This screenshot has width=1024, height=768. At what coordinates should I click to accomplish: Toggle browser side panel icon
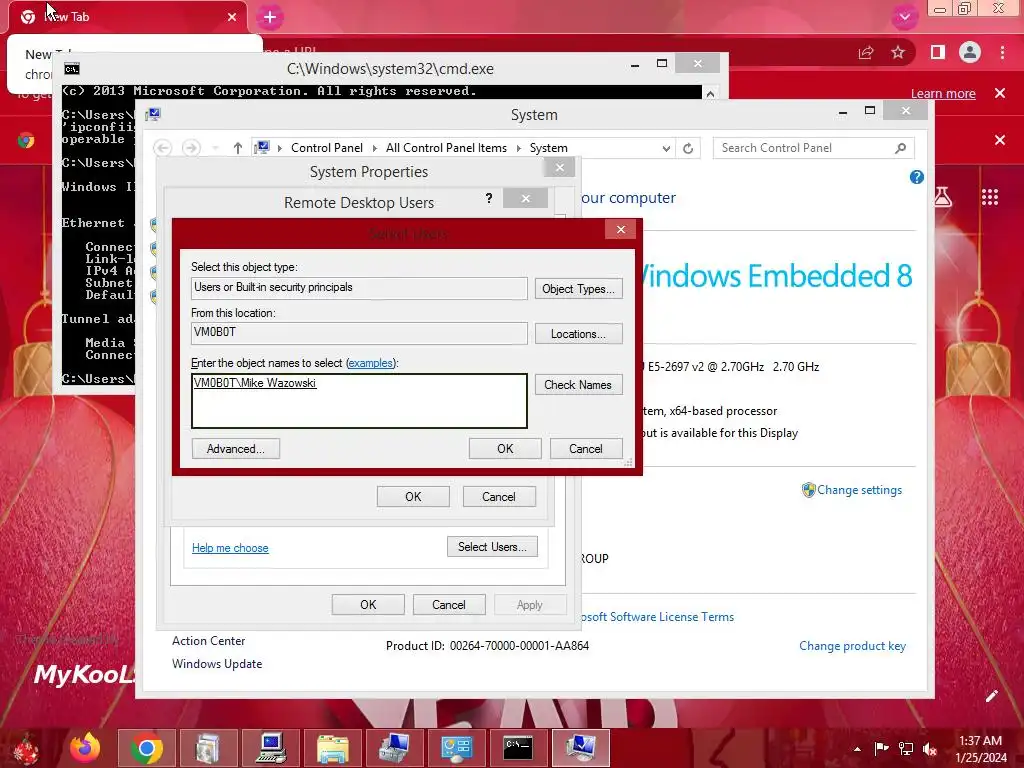[938, 52]
